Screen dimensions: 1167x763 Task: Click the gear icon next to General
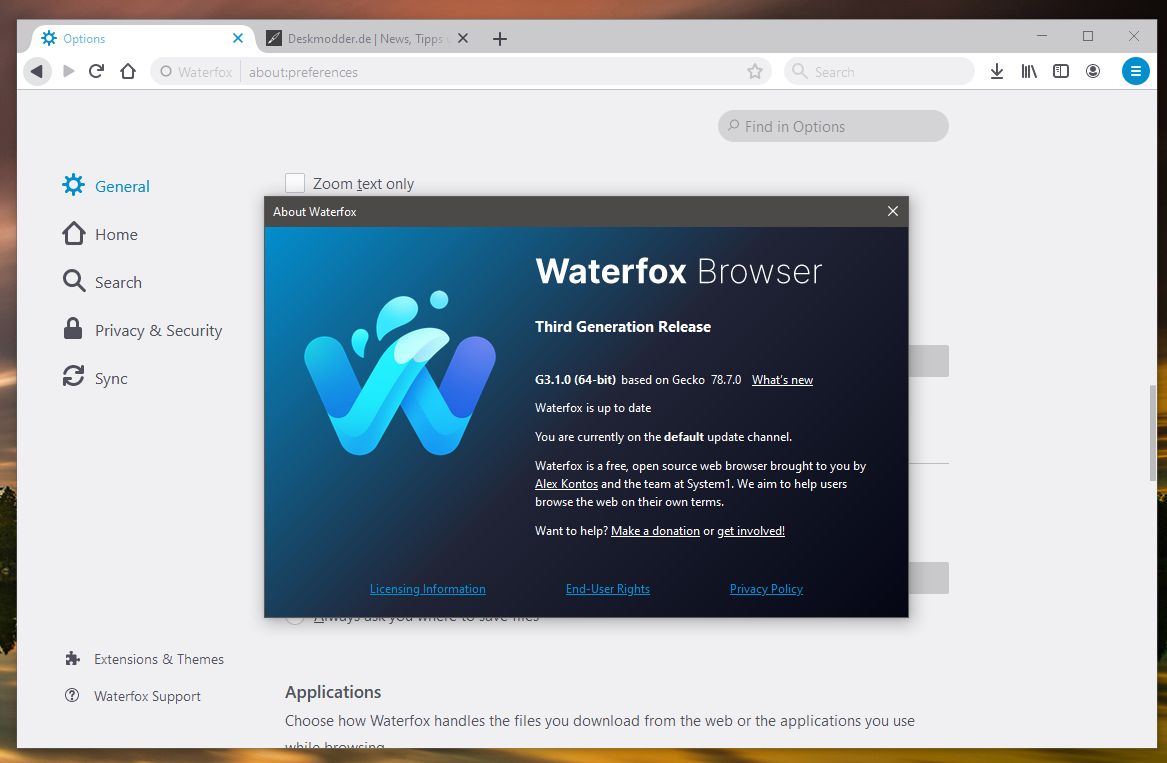[x=74, y=185]
